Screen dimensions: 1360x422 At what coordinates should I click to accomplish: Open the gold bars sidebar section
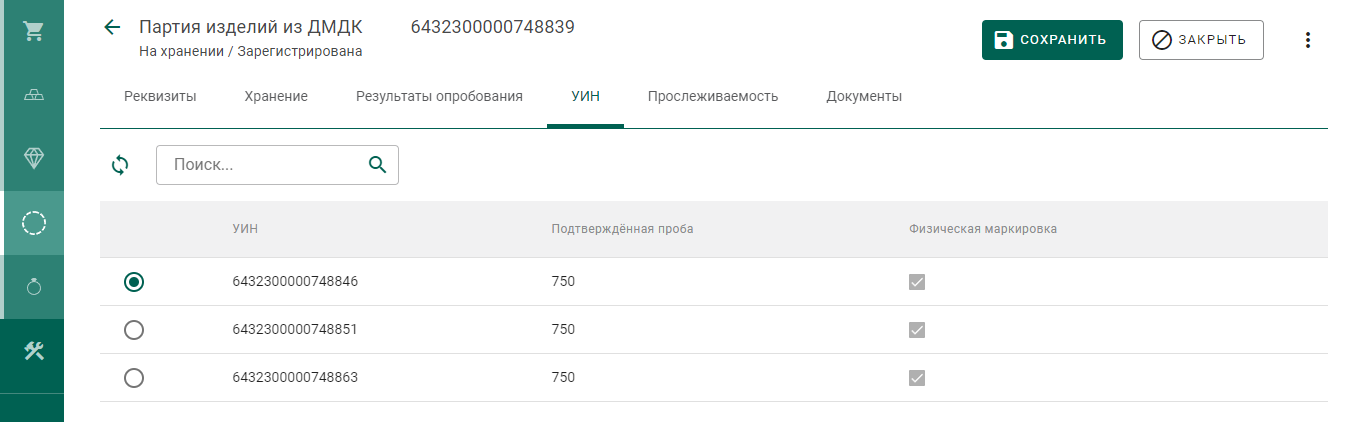click(x=33, y=95)
